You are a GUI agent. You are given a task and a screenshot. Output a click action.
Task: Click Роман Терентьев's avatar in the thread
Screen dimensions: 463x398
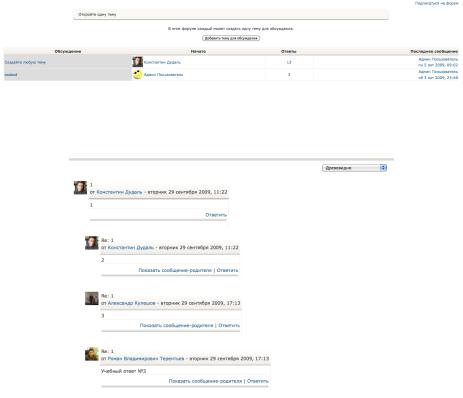(92, 354)
